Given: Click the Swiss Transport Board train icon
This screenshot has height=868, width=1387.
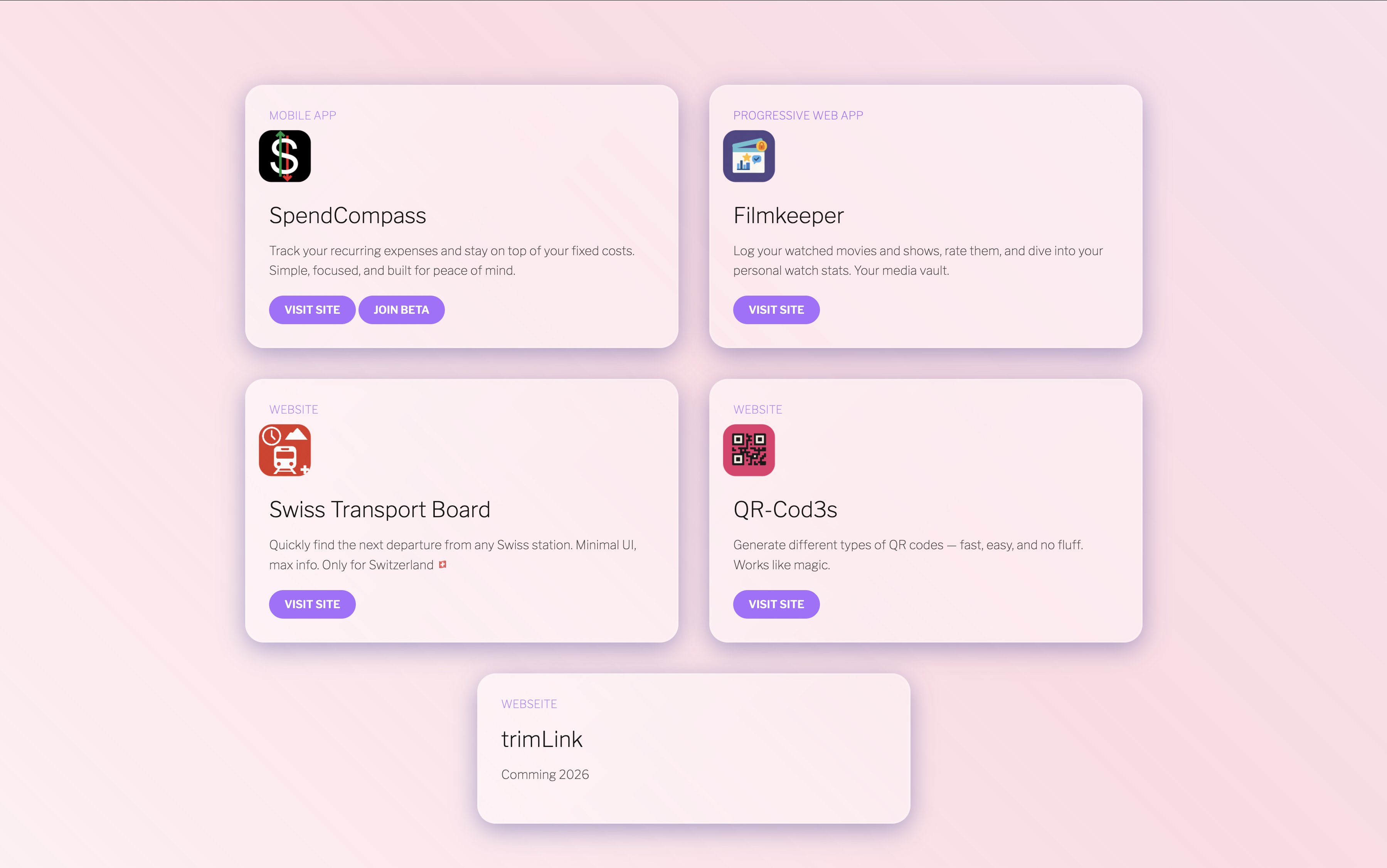Looking at the screenshot, I should [285, 450].
